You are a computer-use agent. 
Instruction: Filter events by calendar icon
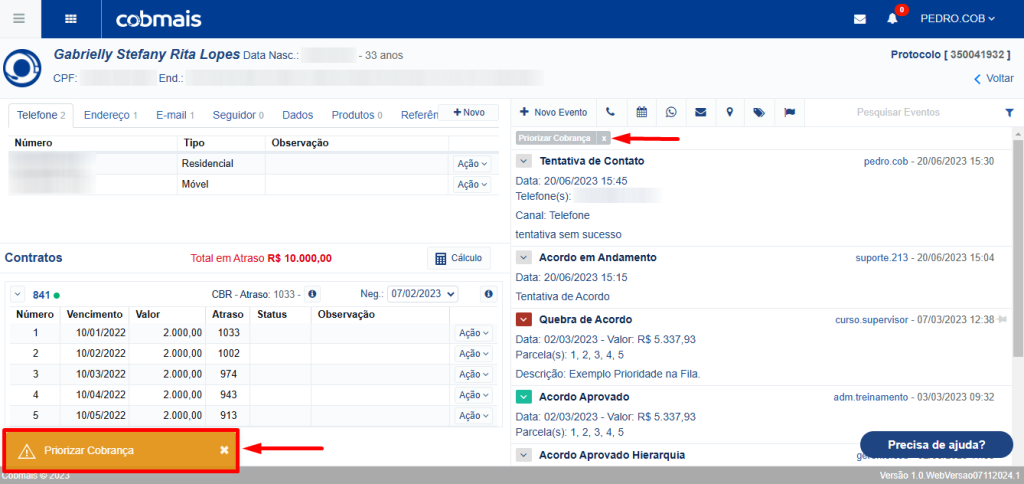point(642,112)
